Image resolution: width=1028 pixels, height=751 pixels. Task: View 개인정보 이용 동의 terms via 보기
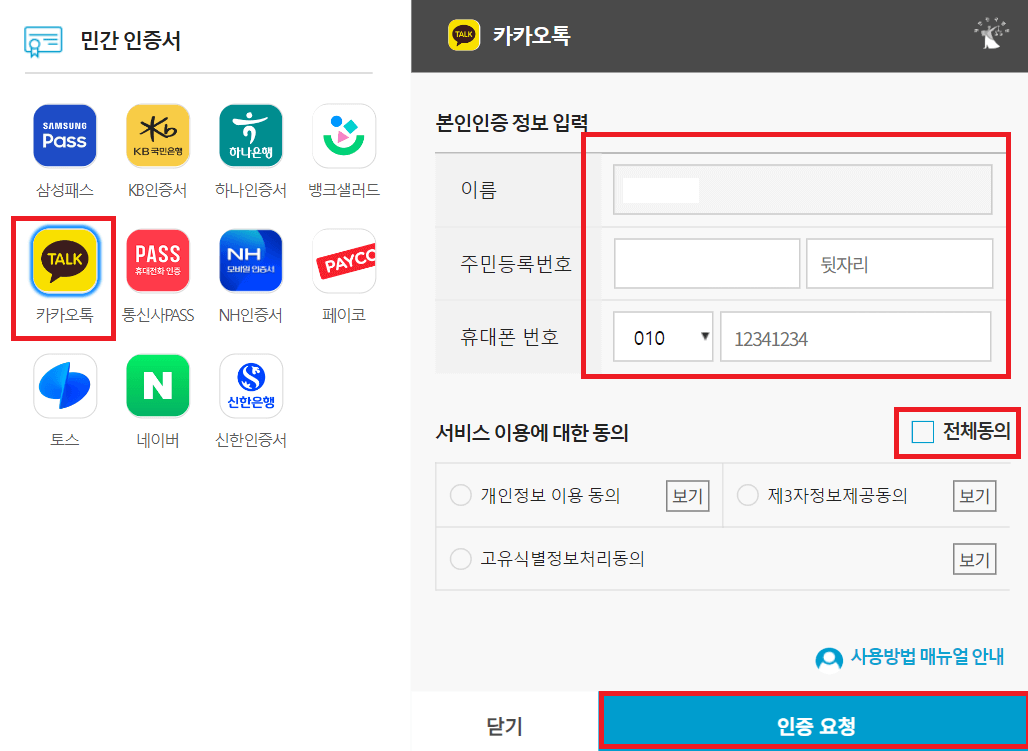[x=688, y=496]
